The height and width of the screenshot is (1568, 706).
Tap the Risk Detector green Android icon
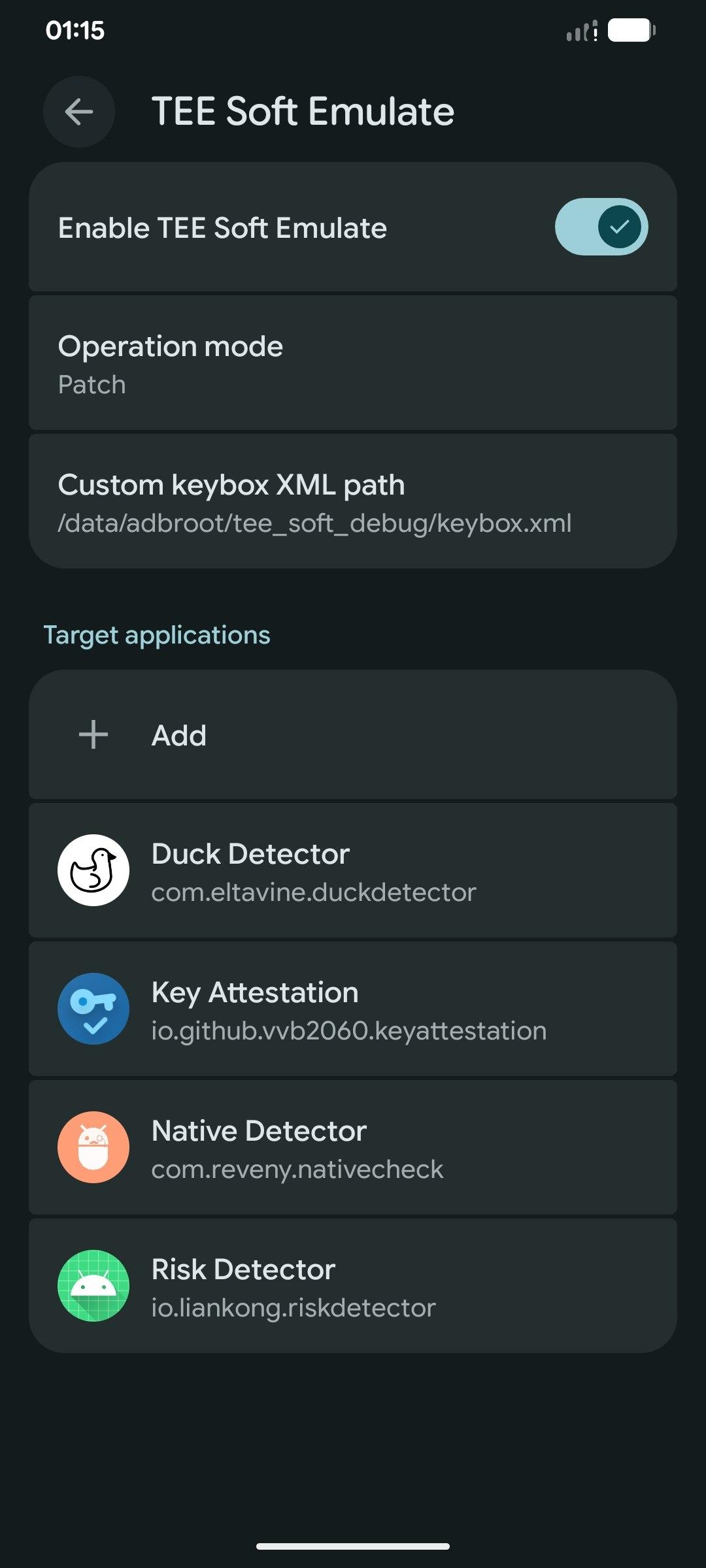click(x=93, y=1286)
